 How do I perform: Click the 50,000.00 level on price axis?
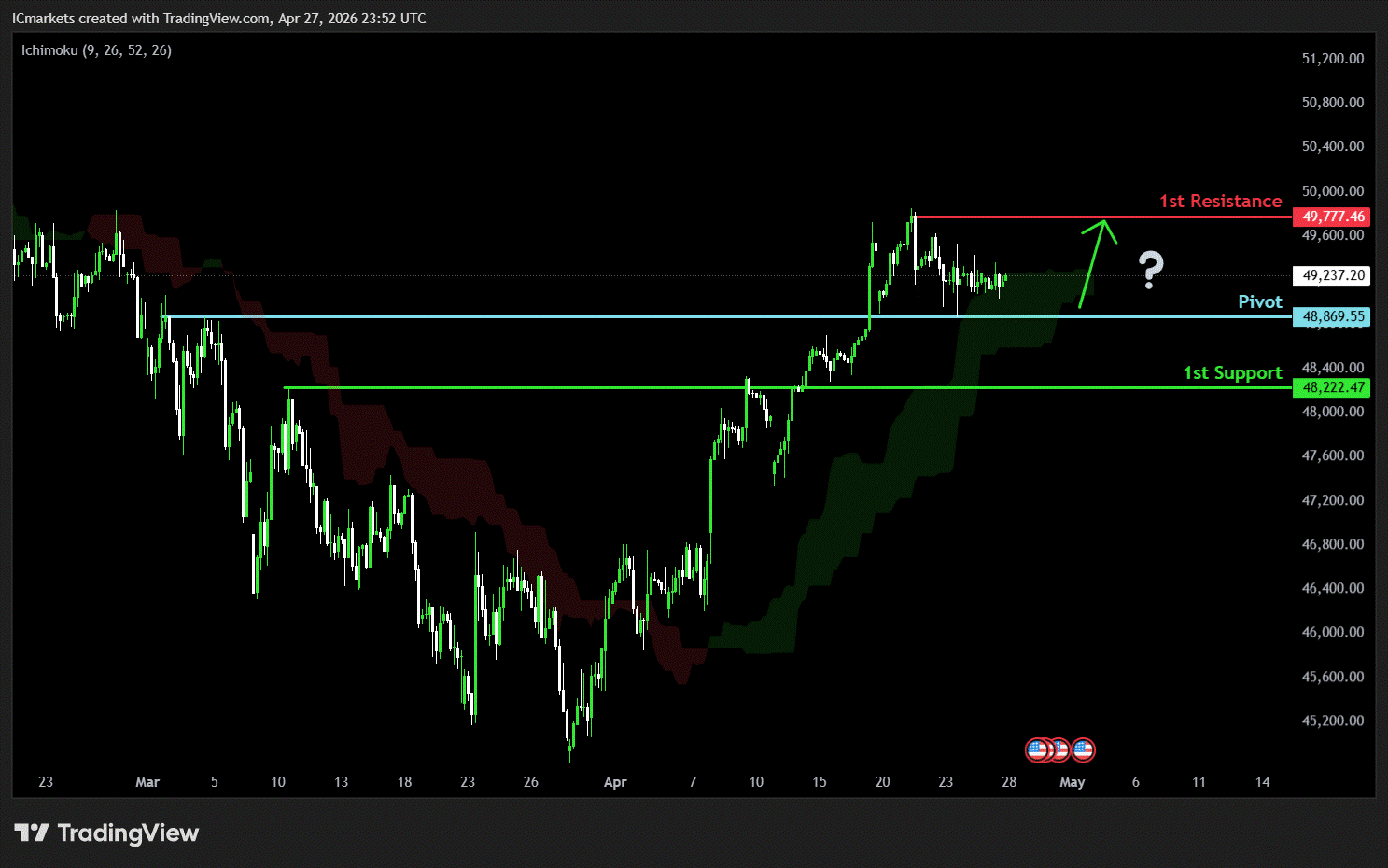pos(1332,191)
